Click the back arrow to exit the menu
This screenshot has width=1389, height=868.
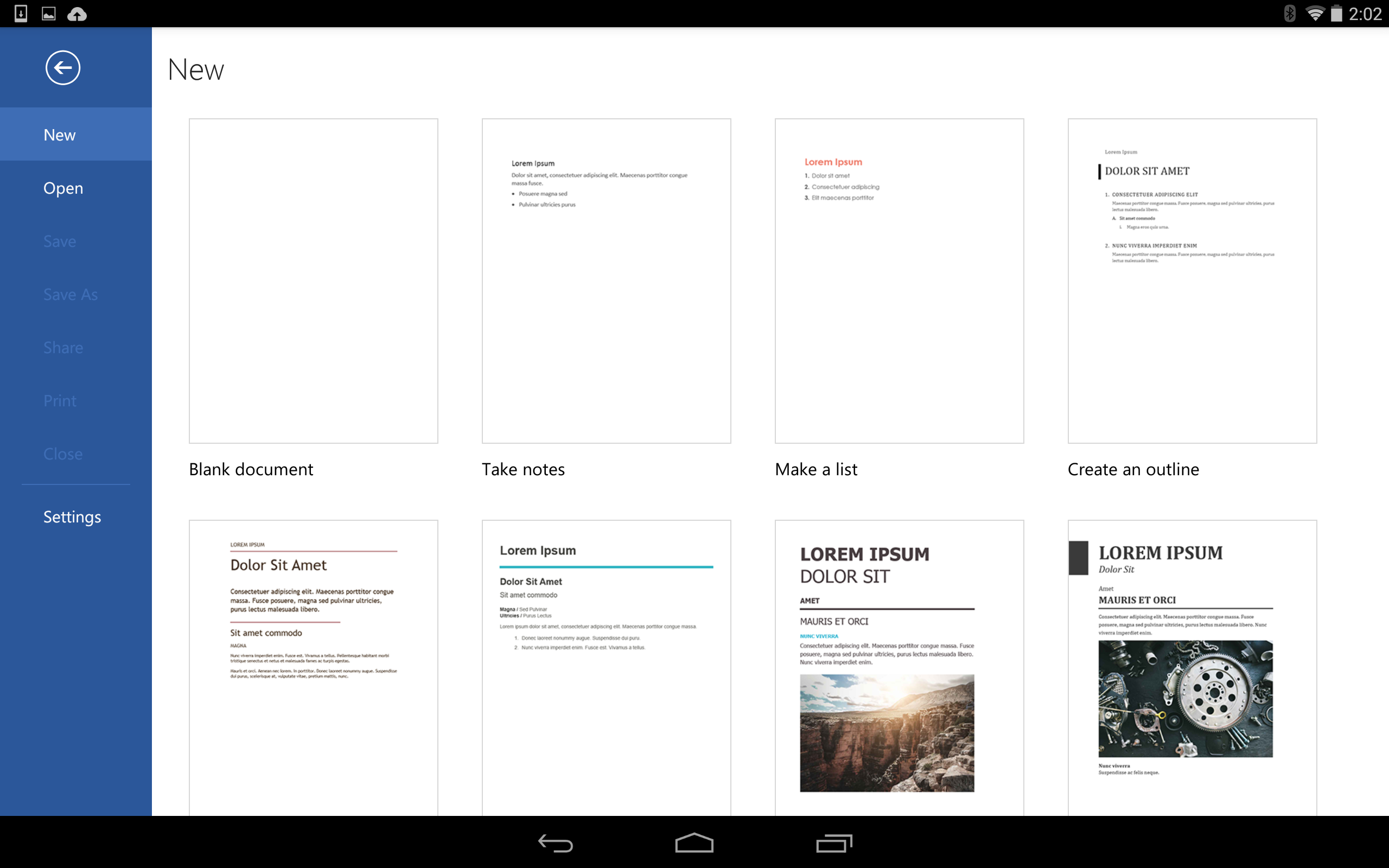(x=63, y=67)
